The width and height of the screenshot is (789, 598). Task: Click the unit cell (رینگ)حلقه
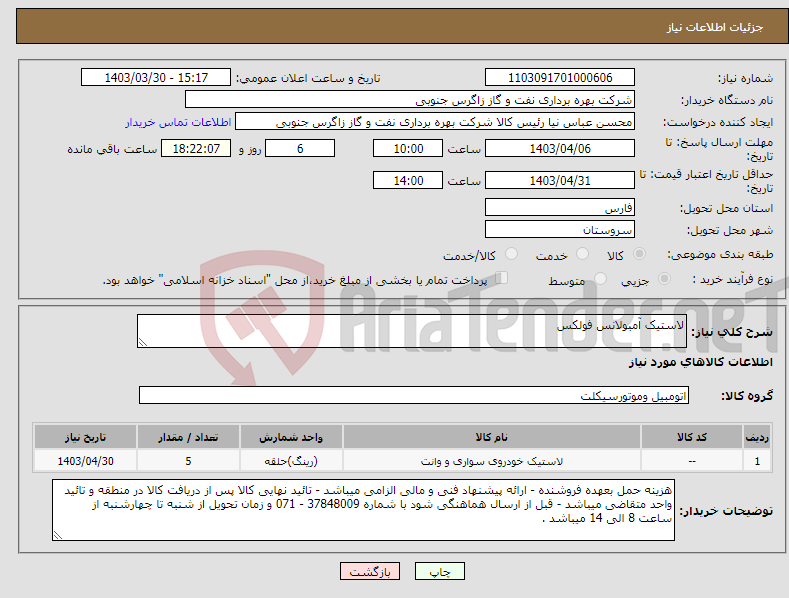click(291, 461)
